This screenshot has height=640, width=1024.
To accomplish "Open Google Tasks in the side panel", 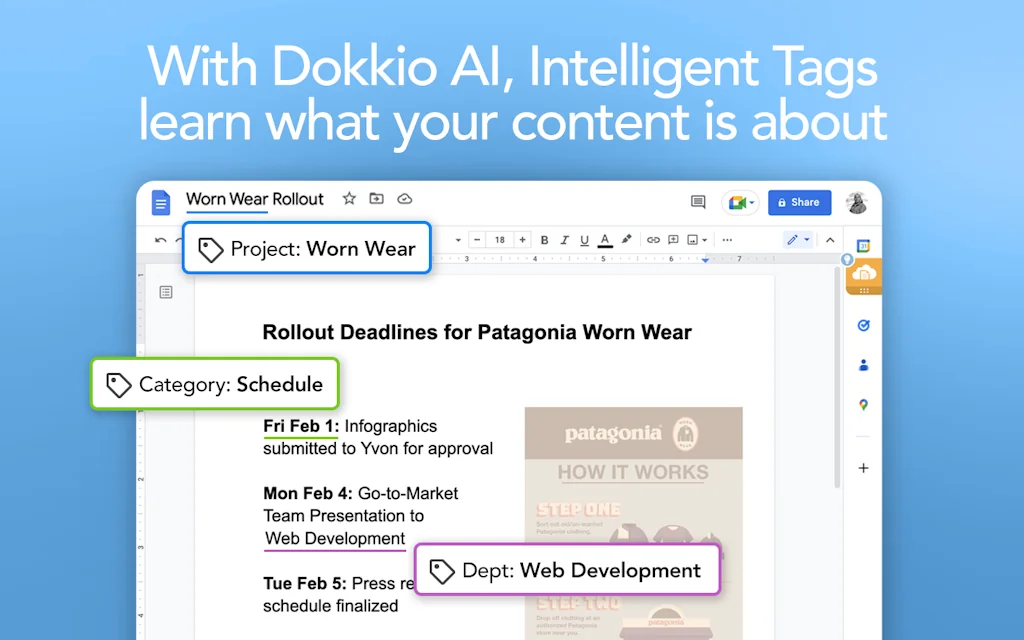I will click(x=864, y=325).
